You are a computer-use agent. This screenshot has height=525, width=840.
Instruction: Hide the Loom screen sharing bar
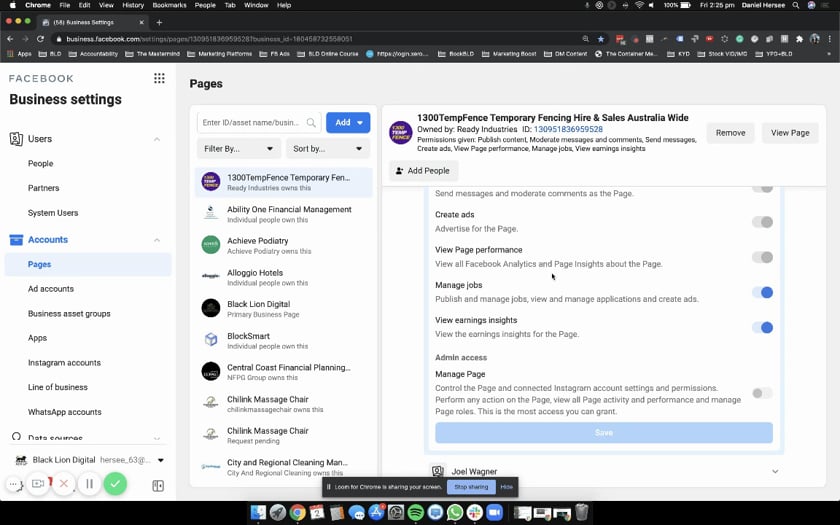pyautogui.click(x=506, y=487)
